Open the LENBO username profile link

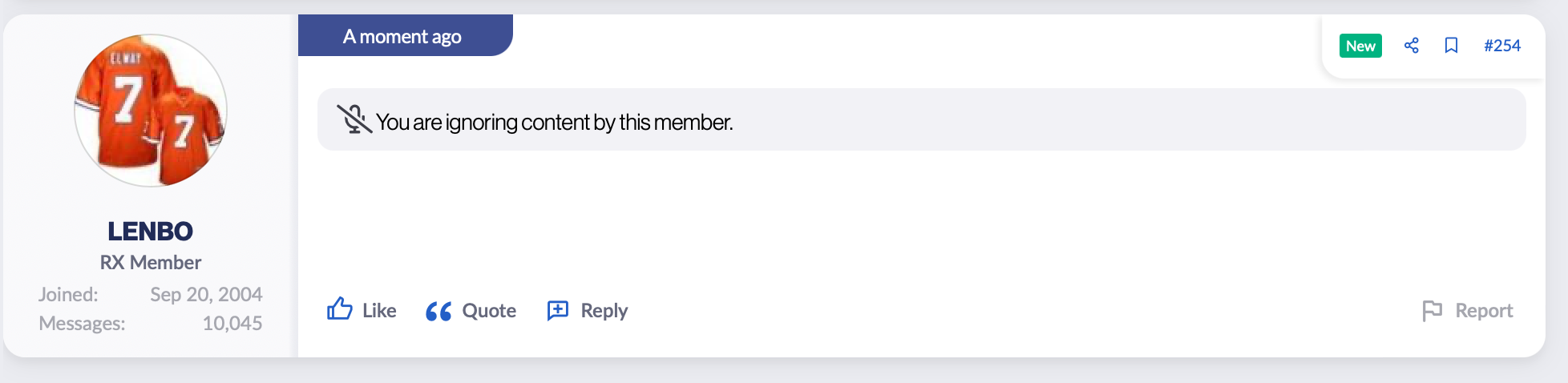(151, 231)
